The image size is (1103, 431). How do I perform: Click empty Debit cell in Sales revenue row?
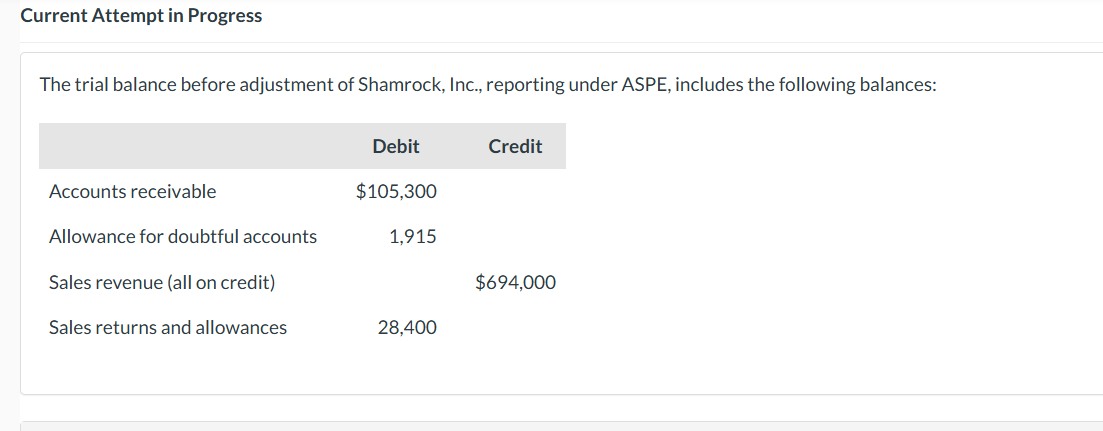(x=395, y=282)
